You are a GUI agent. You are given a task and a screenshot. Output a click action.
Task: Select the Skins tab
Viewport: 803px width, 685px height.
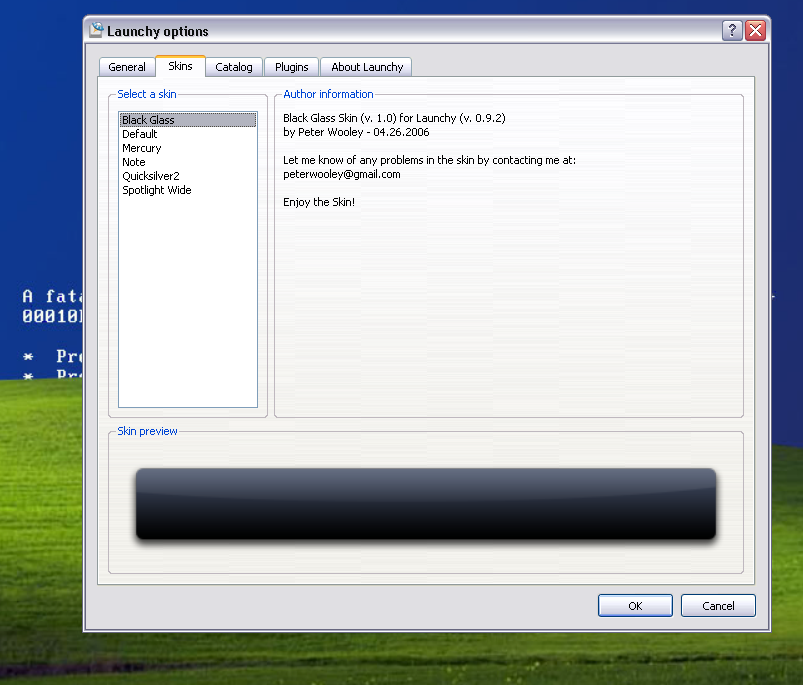pos(180,66)
